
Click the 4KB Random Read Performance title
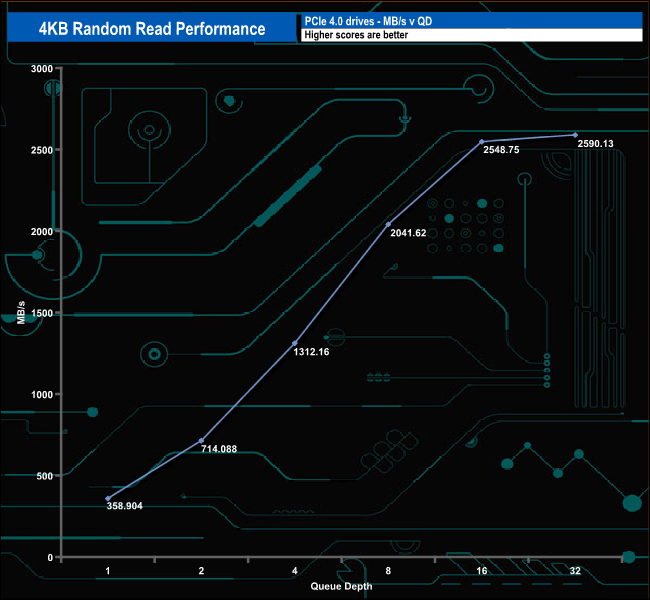click(x=150, y=28)
